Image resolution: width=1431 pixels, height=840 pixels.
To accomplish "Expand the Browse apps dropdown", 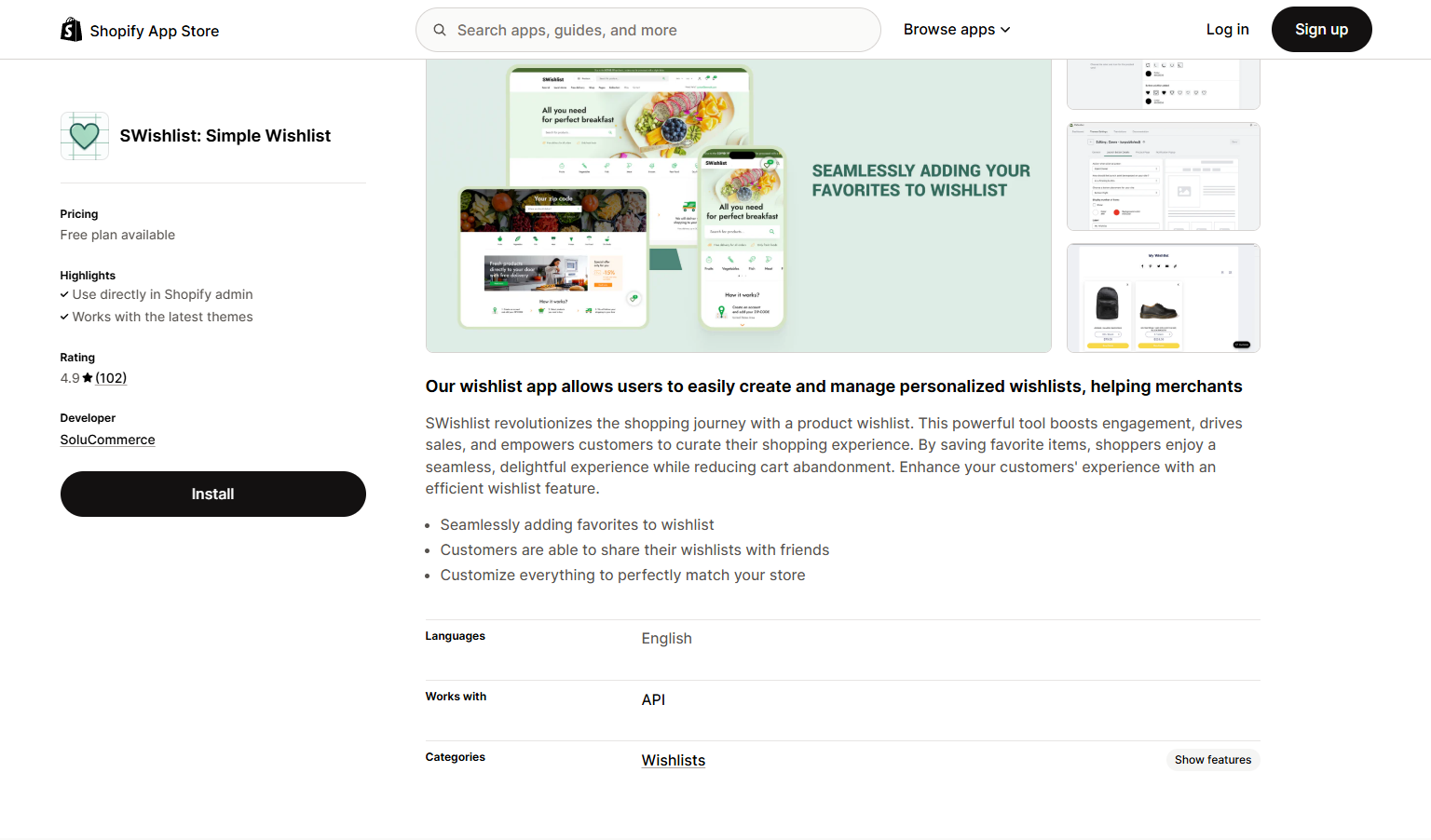I will 956,30.
